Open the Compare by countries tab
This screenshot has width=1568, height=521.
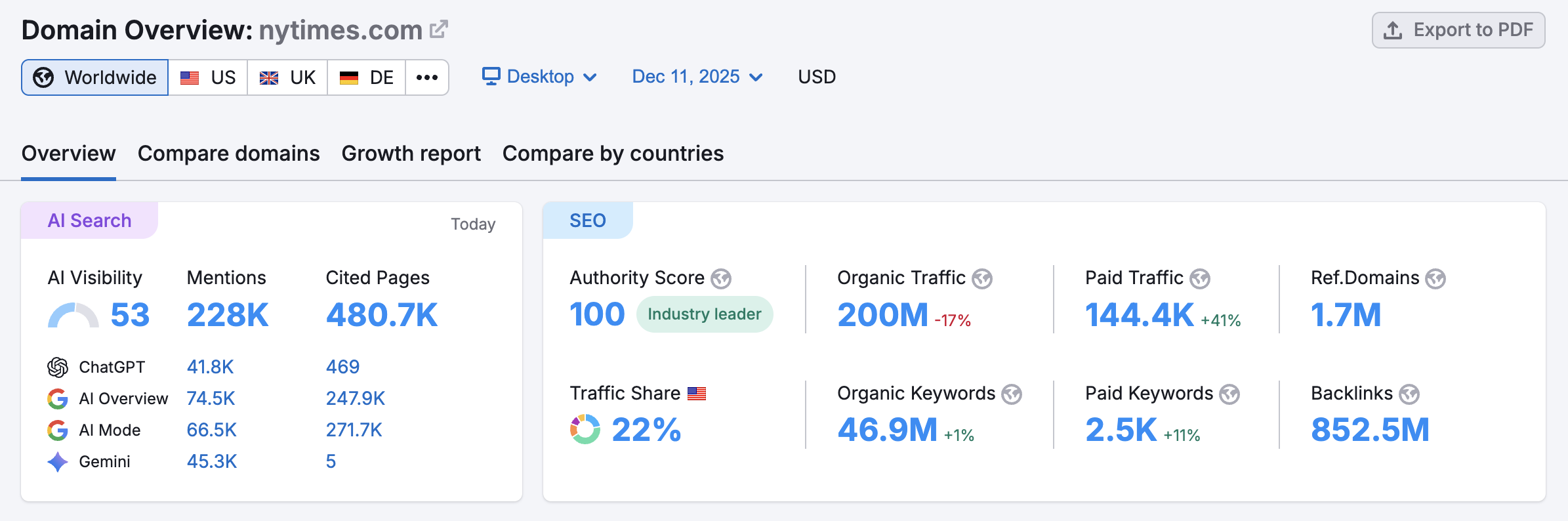coord(613,154)
